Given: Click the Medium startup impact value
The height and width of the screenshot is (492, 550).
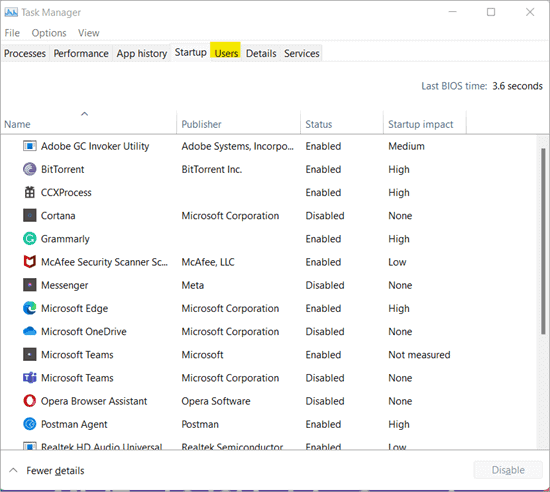Looking at the screenshot, I should coord(406,146).
